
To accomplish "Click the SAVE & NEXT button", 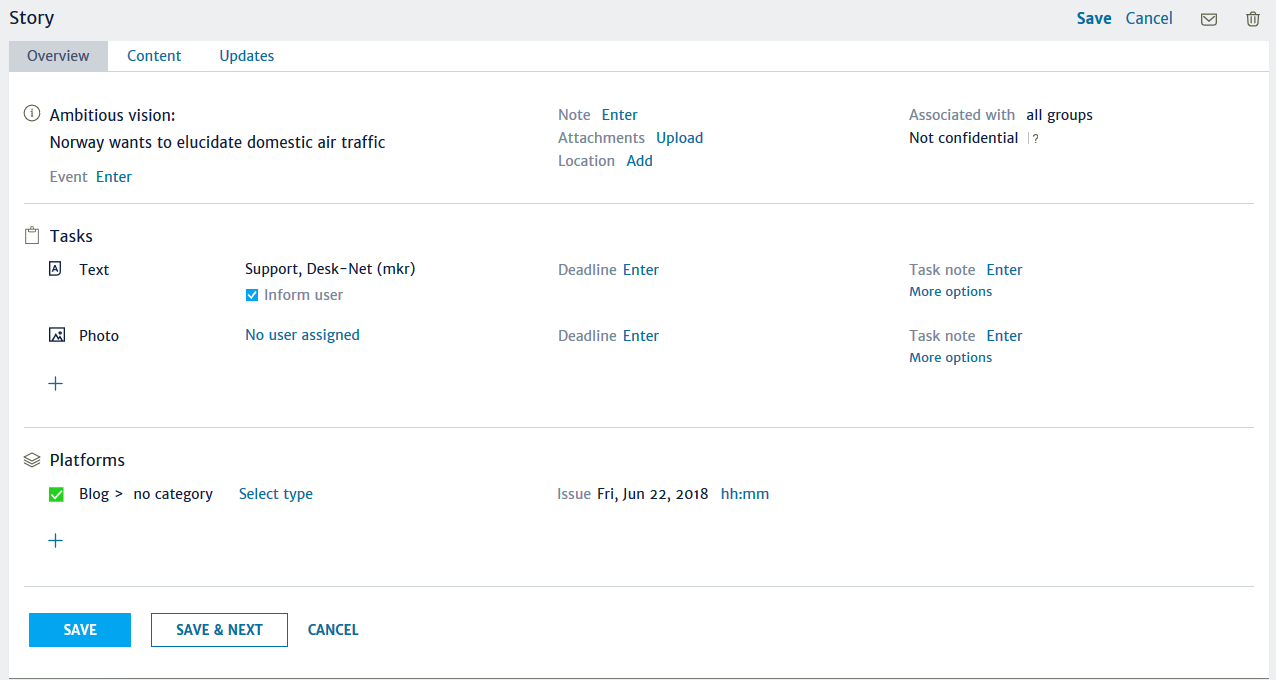I will 219,630.
